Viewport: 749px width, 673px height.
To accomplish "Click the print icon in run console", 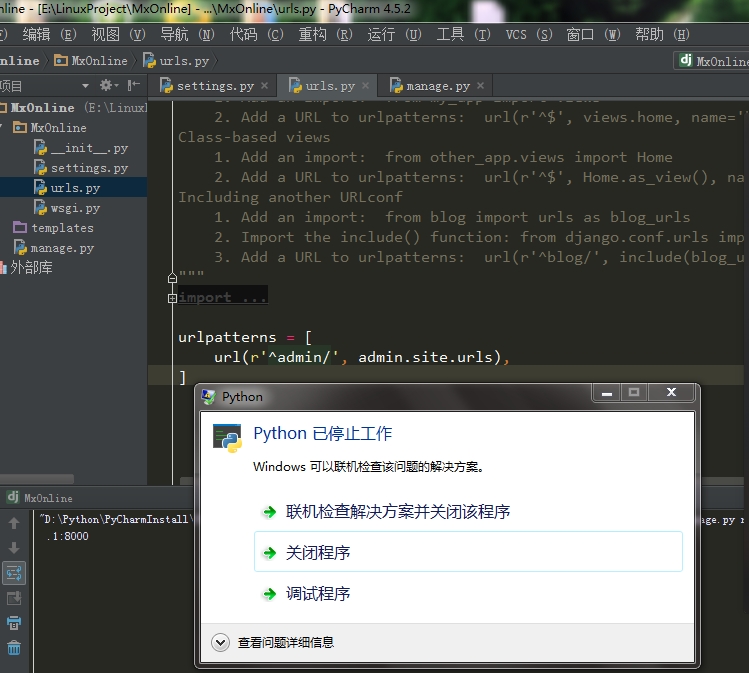I will point(14,623).
